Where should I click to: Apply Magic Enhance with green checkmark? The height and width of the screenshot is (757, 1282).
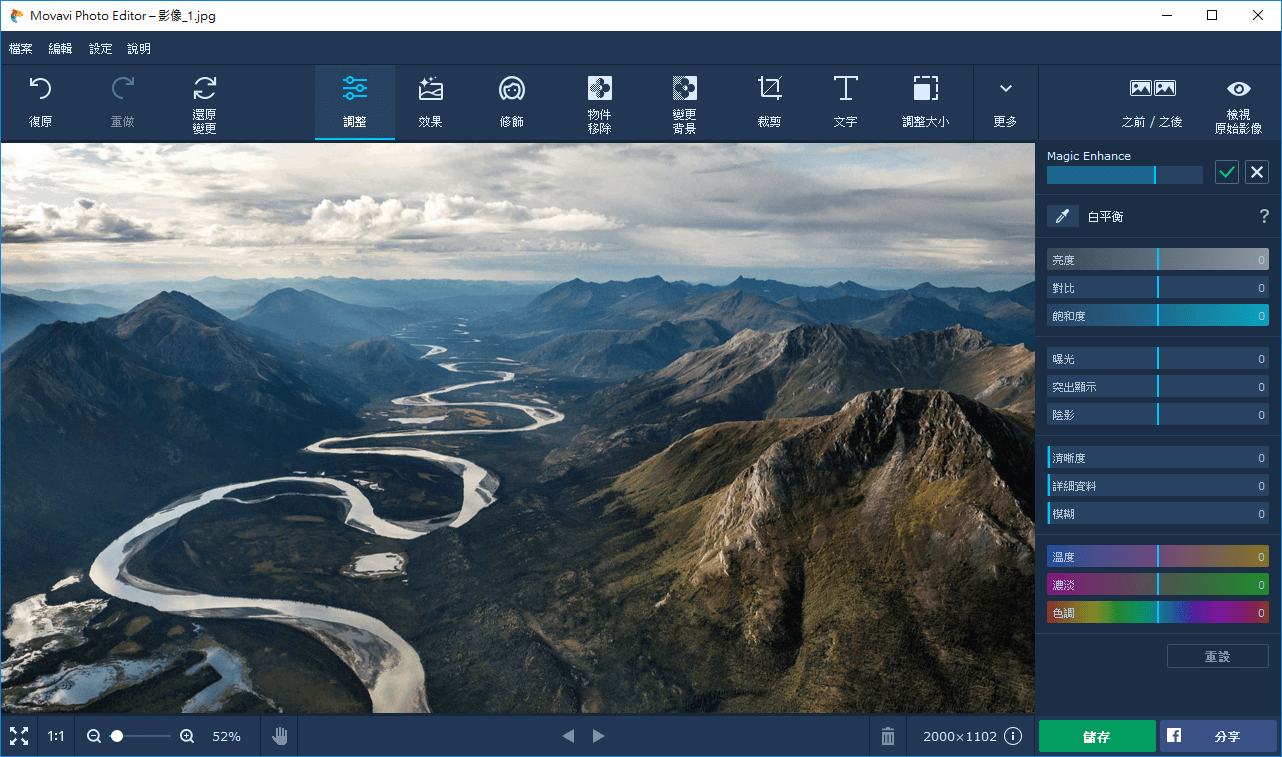click(1227, 172)
